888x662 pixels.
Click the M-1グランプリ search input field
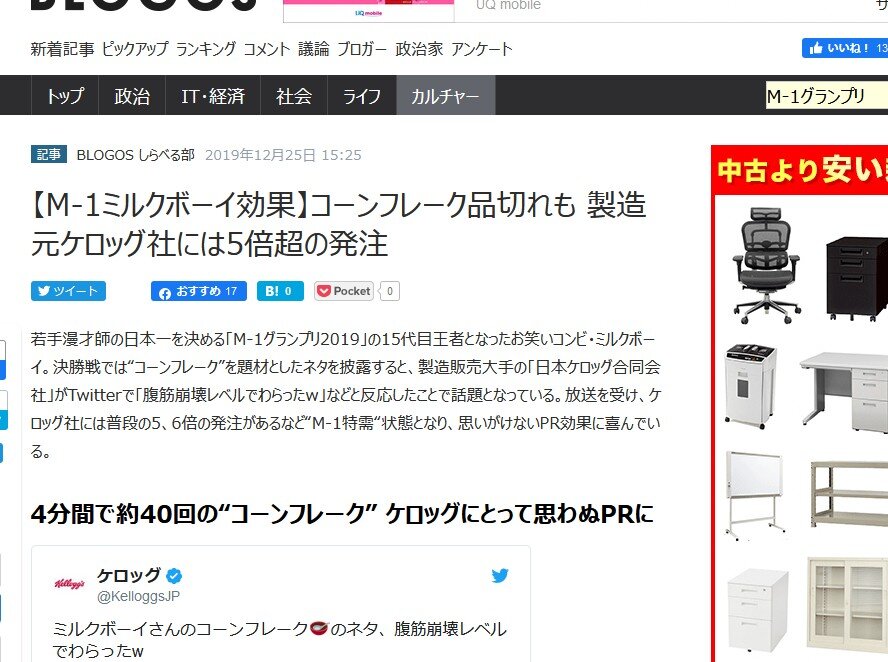[x=827, y=96]
